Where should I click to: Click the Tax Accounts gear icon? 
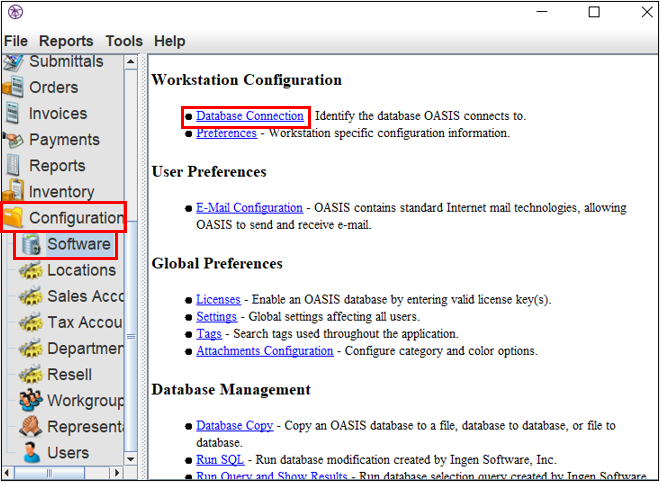coord(31,323)
